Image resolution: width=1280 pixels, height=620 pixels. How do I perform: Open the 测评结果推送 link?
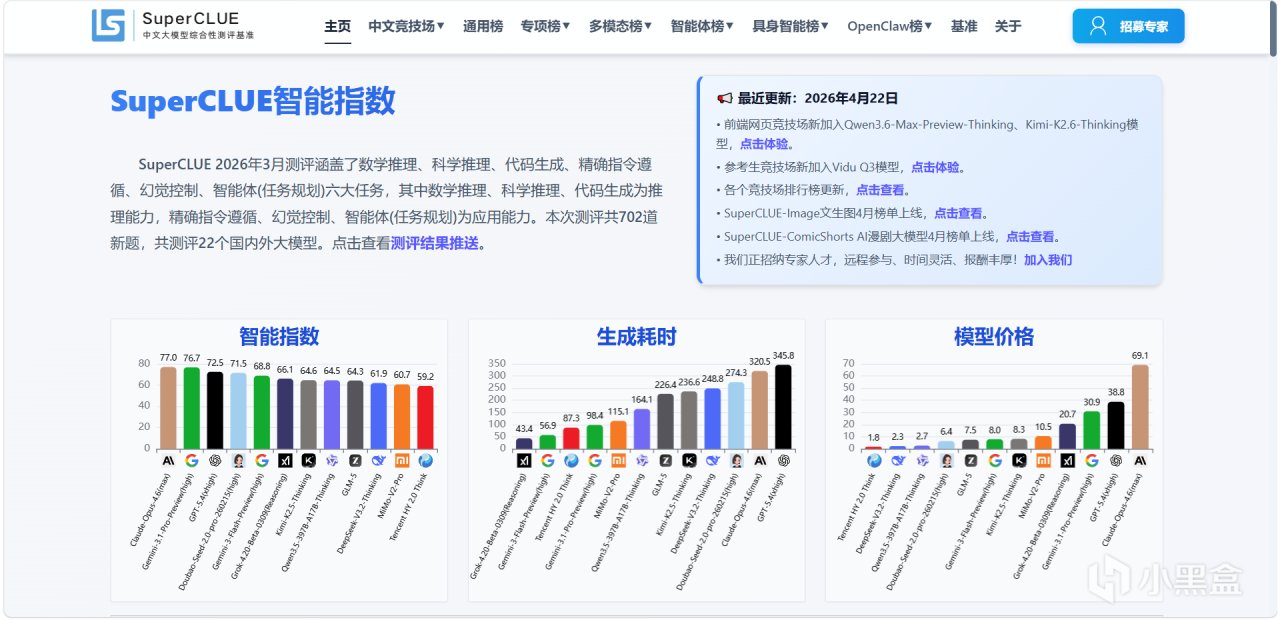click(x=435, y=243)
